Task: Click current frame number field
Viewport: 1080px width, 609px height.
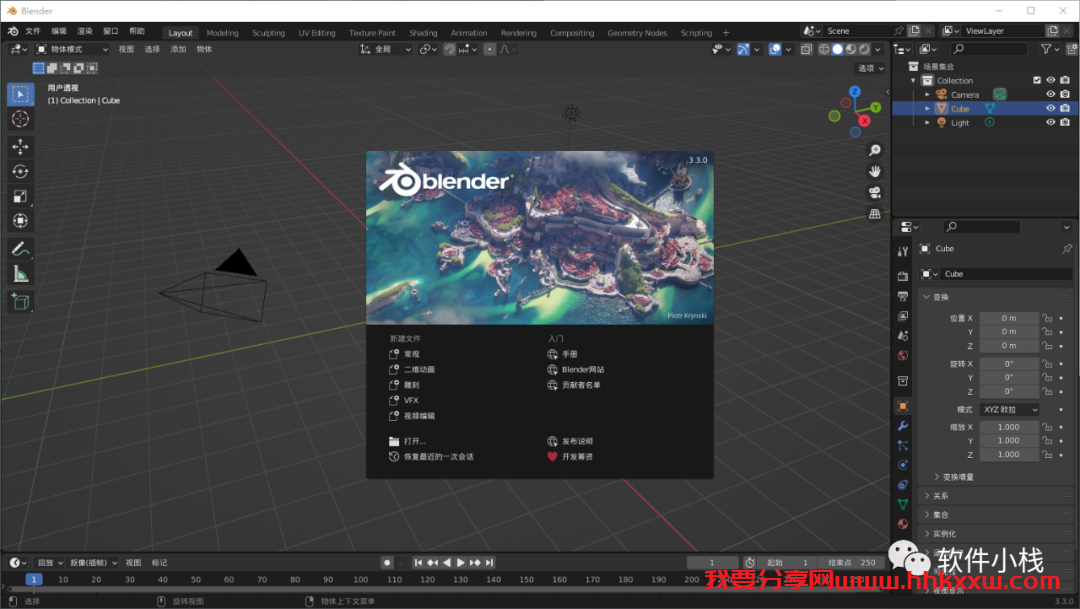Action: (x=712, y=563)
